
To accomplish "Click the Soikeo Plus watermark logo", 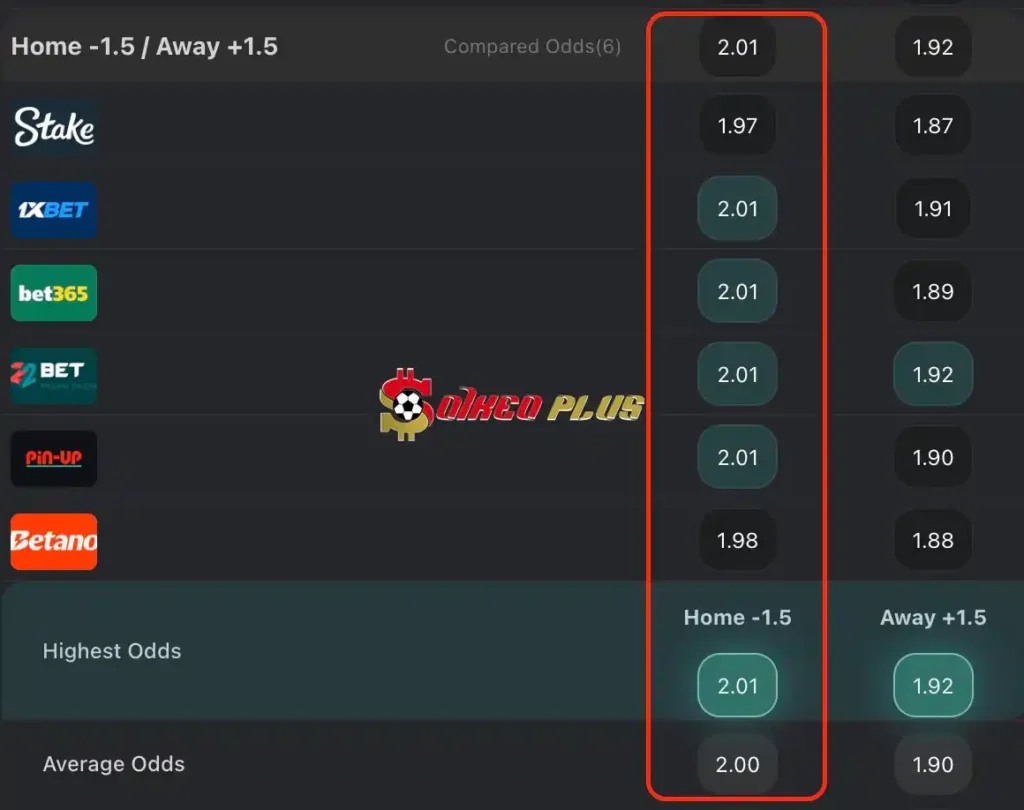I will coord(511,405).
